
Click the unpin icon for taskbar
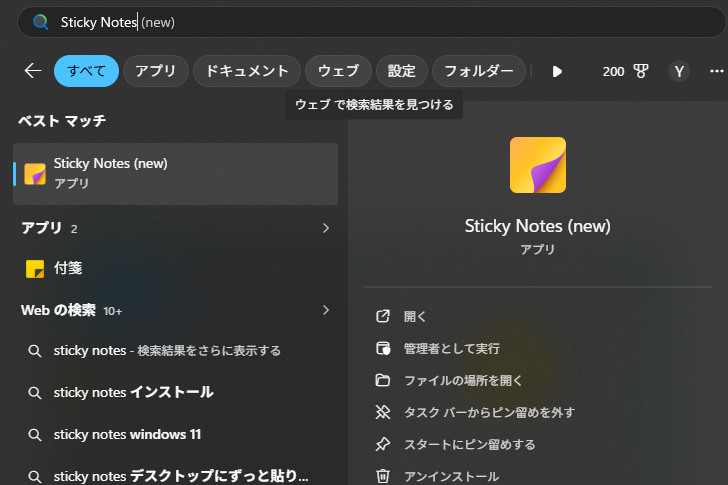pyautogui.click(x=383, y=412)
